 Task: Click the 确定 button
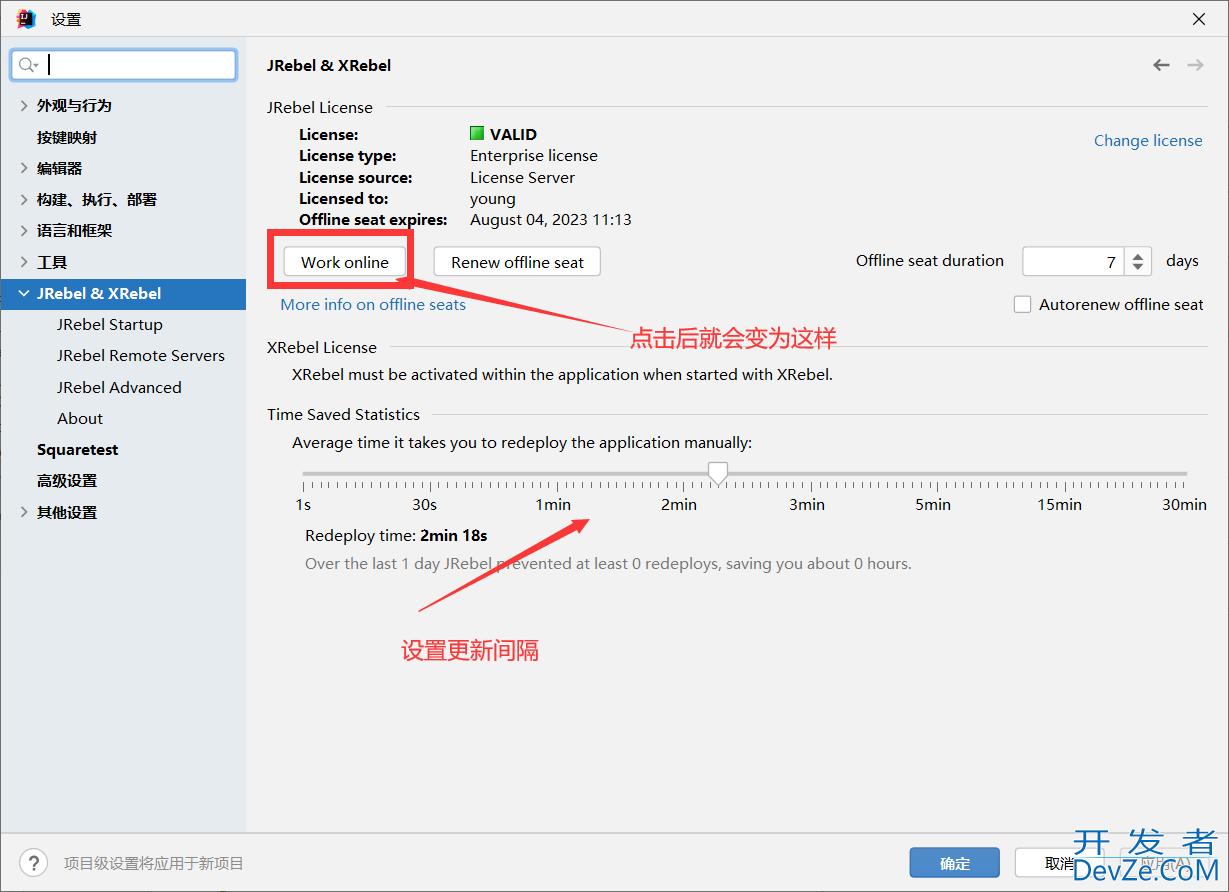point(955,863)
